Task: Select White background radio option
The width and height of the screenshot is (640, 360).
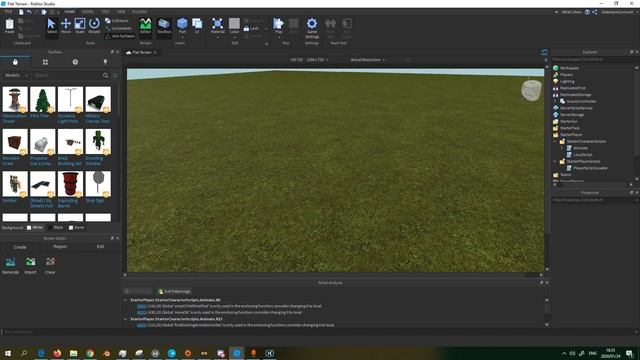Action: 35,227
